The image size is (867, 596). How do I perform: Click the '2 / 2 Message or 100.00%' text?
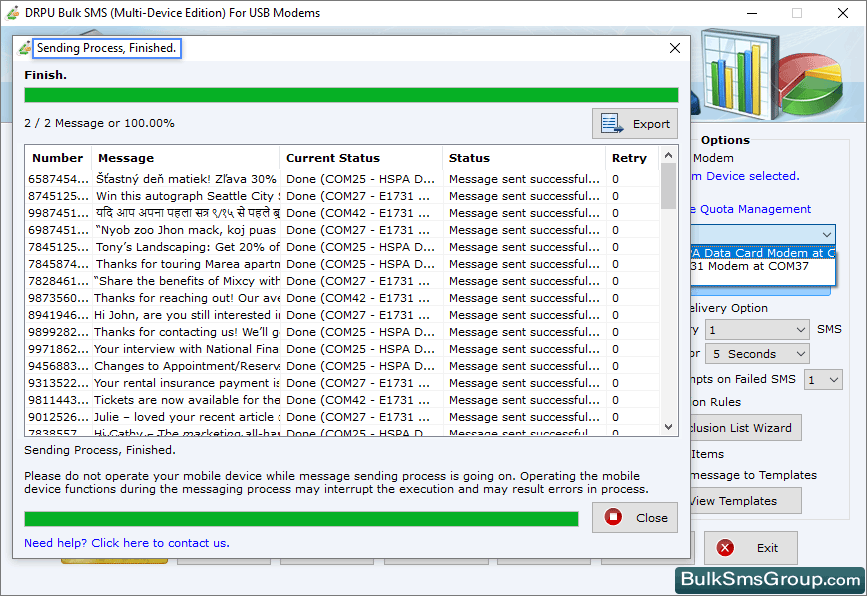click(100, 123)
